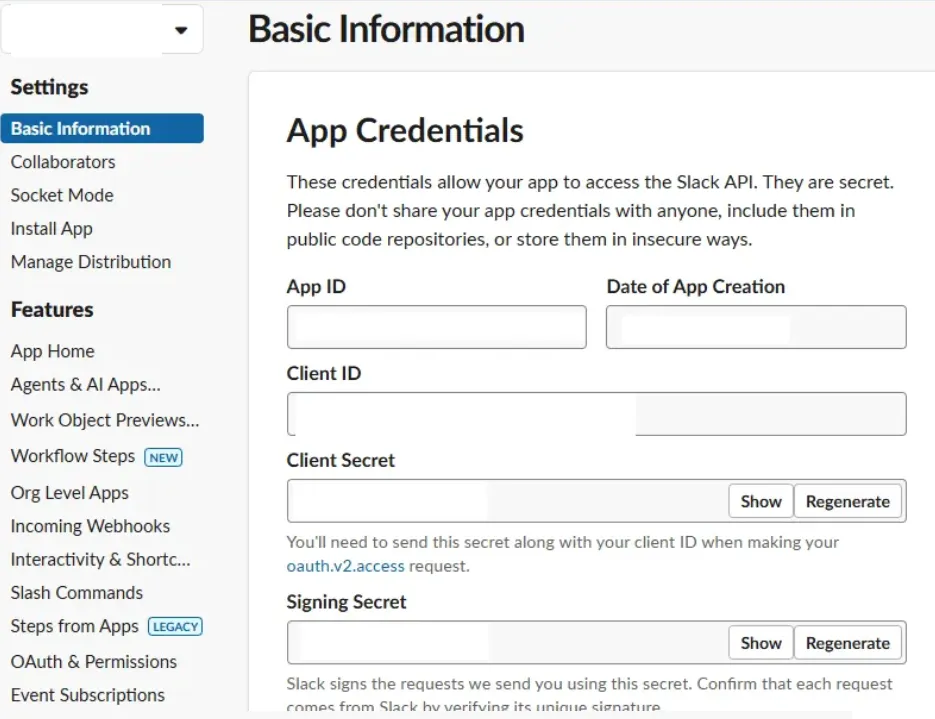Open Workflow Steps feature
935x719 pixels.
tap(73, 456)
